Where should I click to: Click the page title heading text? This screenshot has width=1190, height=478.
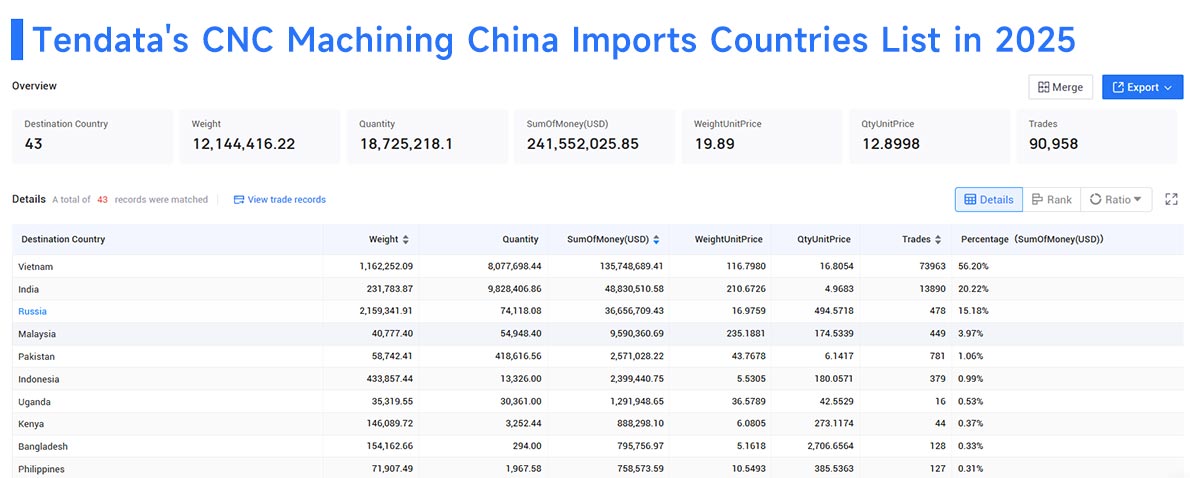tap(553, 39)
